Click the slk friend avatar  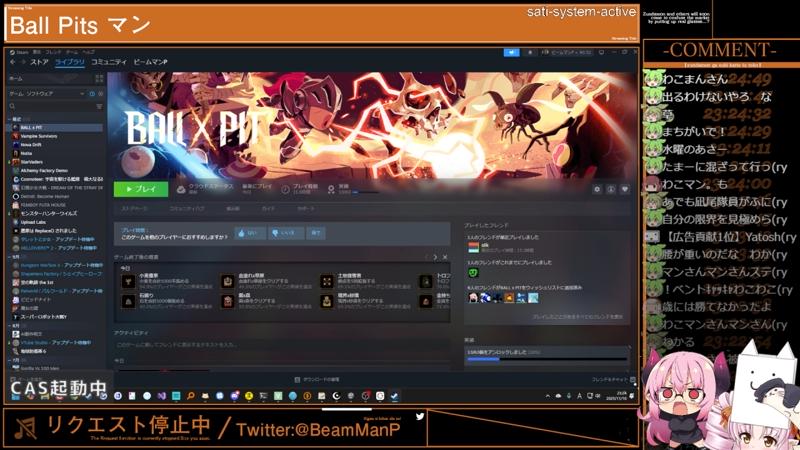pos(473,248)
